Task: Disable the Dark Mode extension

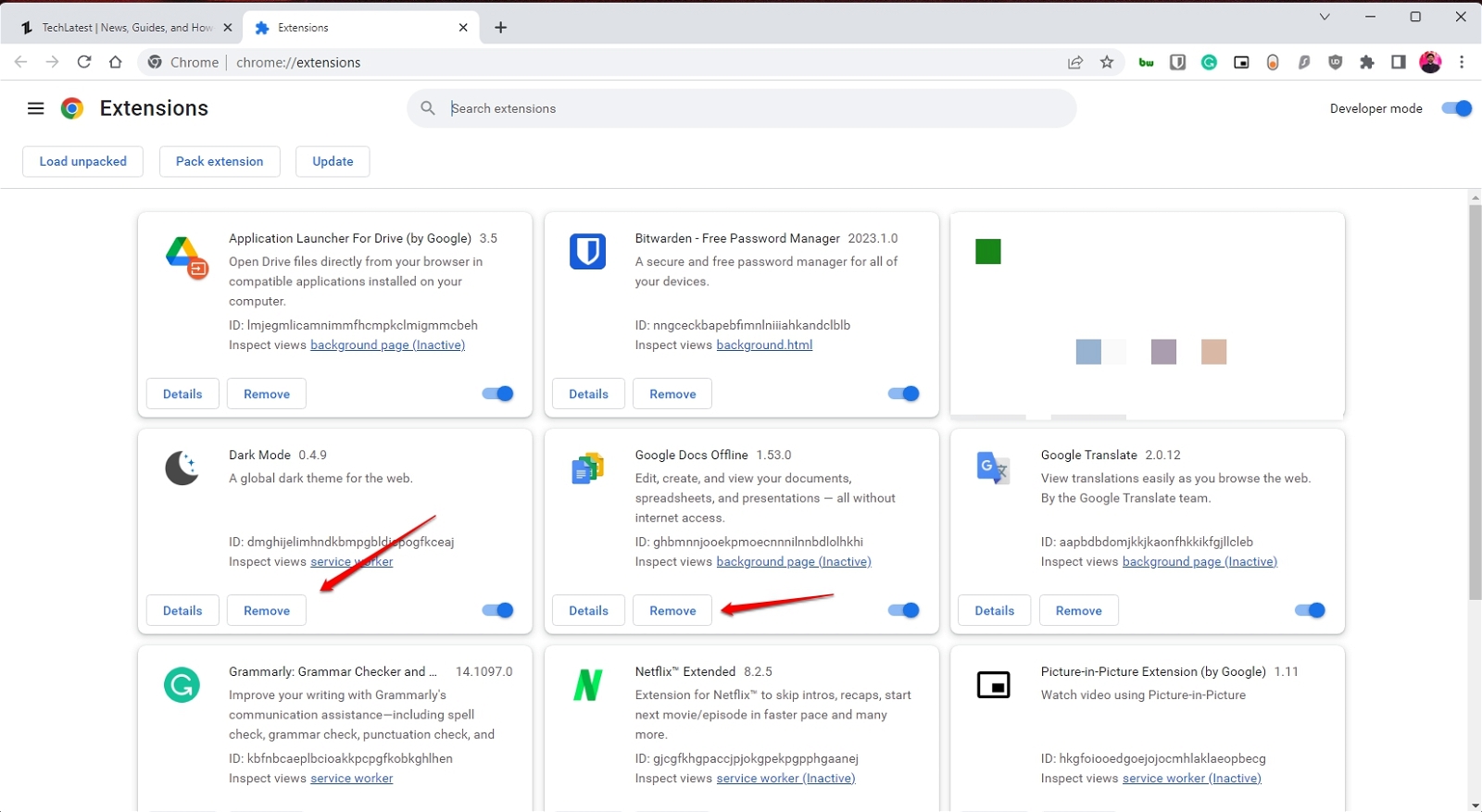Action: click(x=498, y=610)
